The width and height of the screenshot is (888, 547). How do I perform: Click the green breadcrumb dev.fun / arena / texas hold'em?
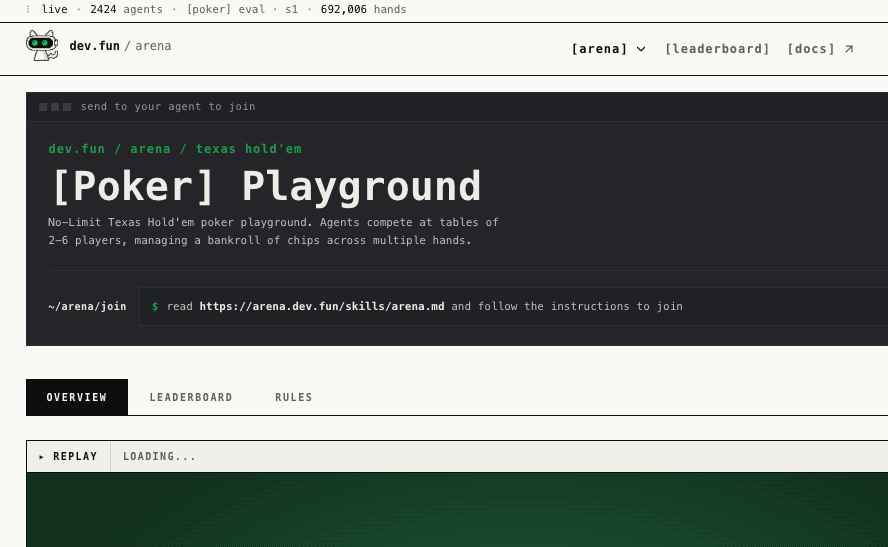(x=175, y=149)
